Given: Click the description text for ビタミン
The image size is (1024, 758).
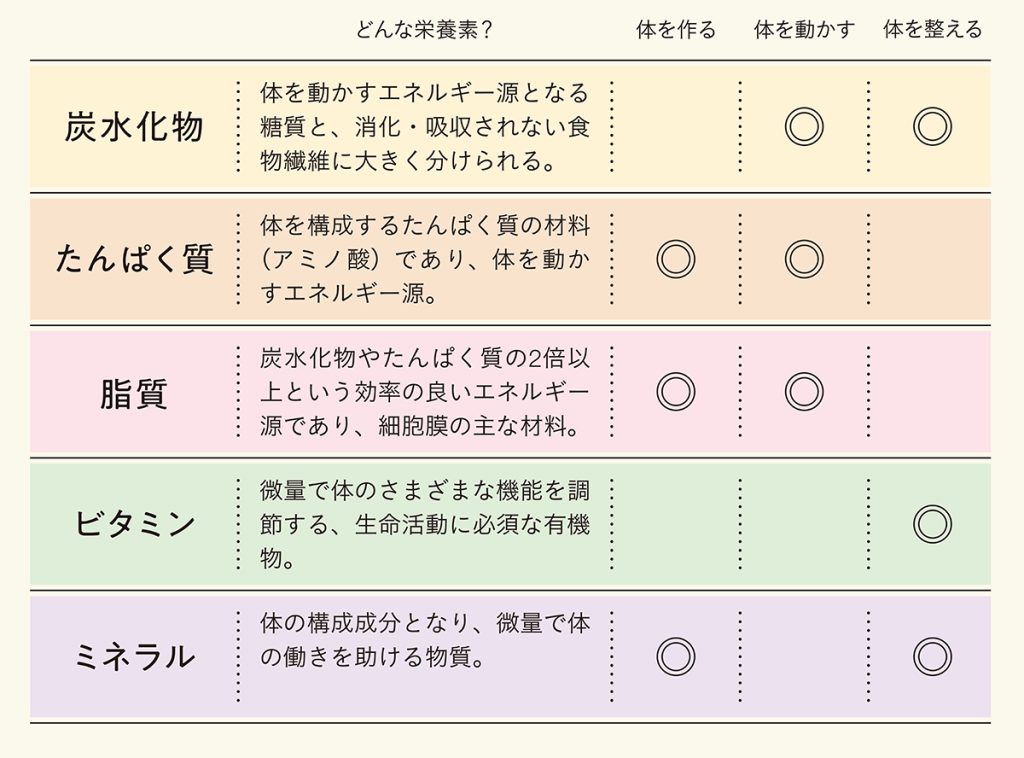Looking at the screenshot, I should click(424, 525).
